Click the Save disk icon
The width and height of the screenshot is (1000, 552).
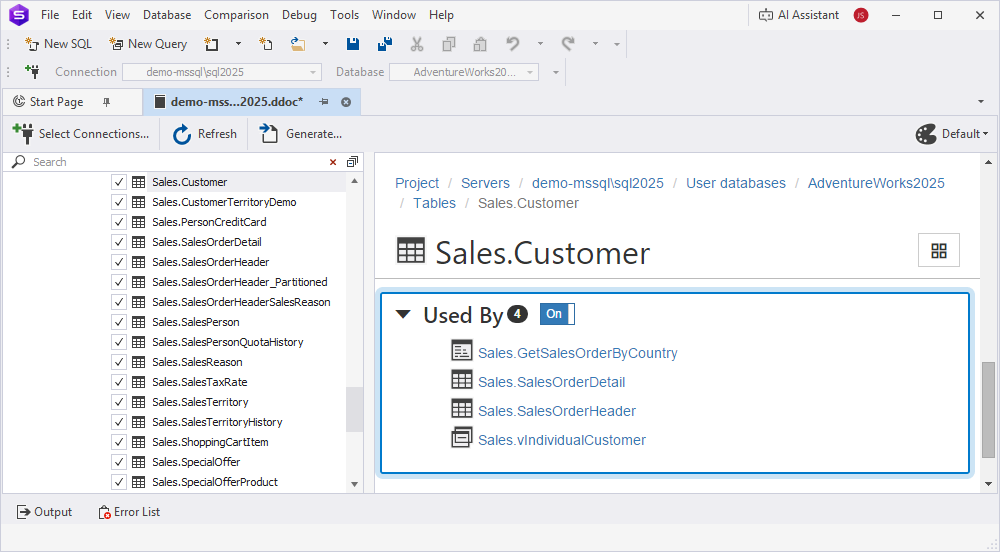[353, 44]
